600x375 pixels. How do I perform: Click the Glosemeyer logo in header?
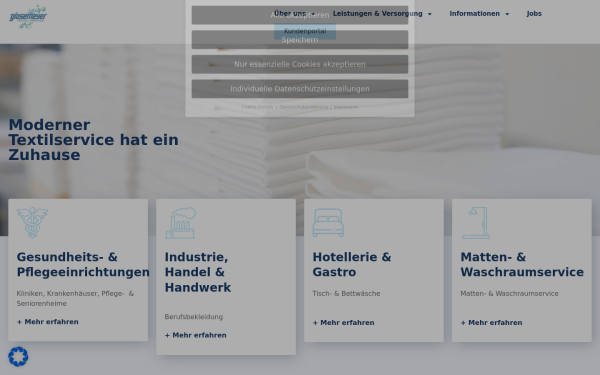coord(28,16)
